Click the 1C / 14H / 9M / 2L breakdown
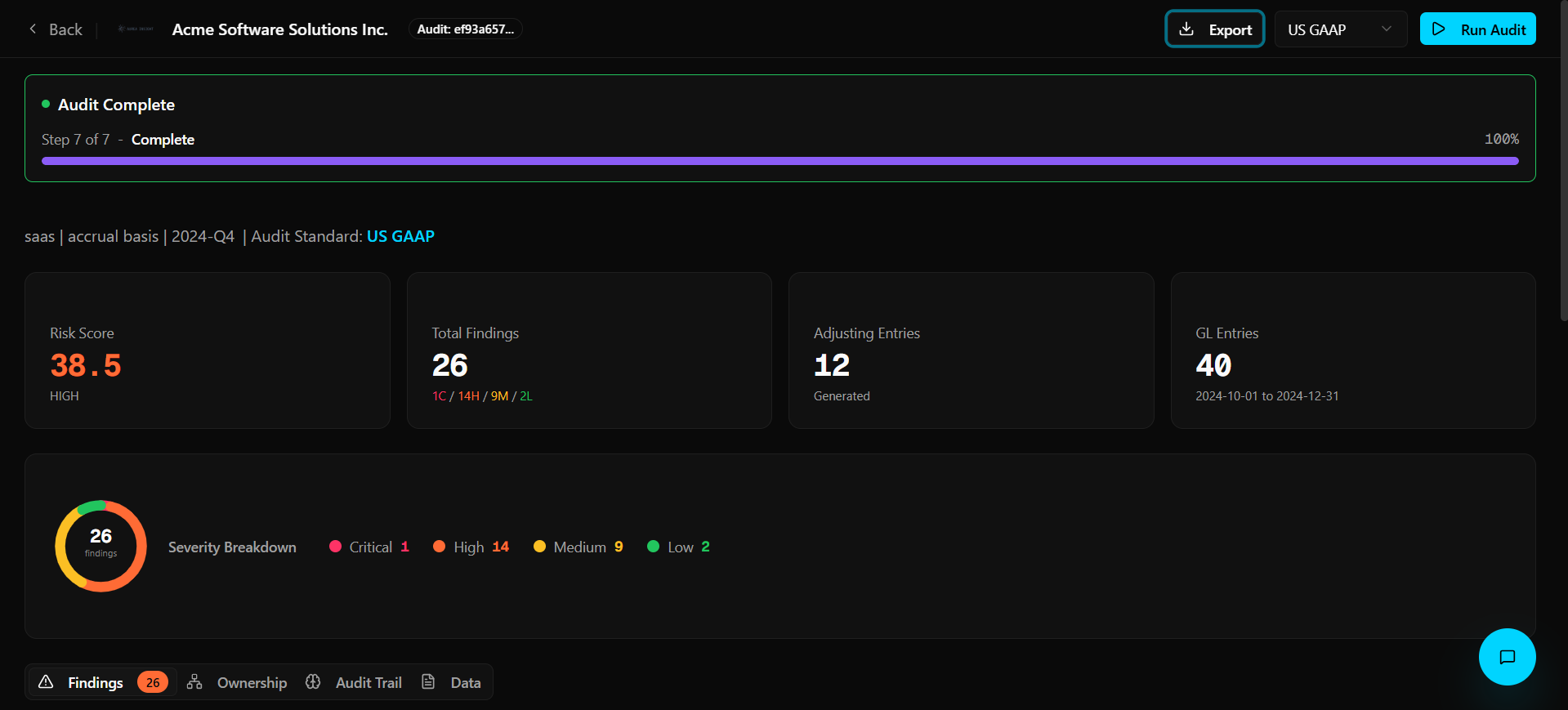 pos(482,396)
